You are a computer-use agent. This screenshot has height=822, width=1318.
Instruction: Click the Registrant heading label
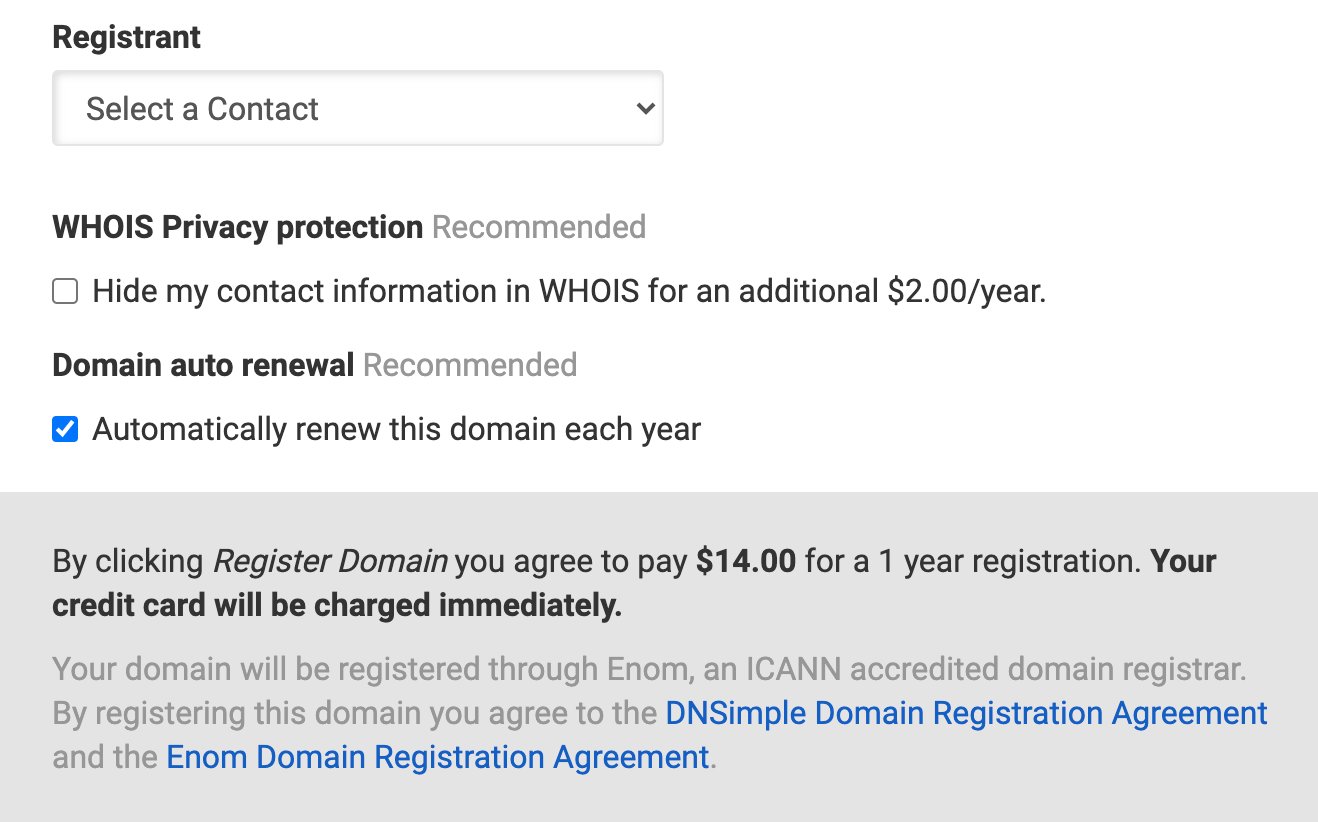pyautogui.click(x=126, y=36)
